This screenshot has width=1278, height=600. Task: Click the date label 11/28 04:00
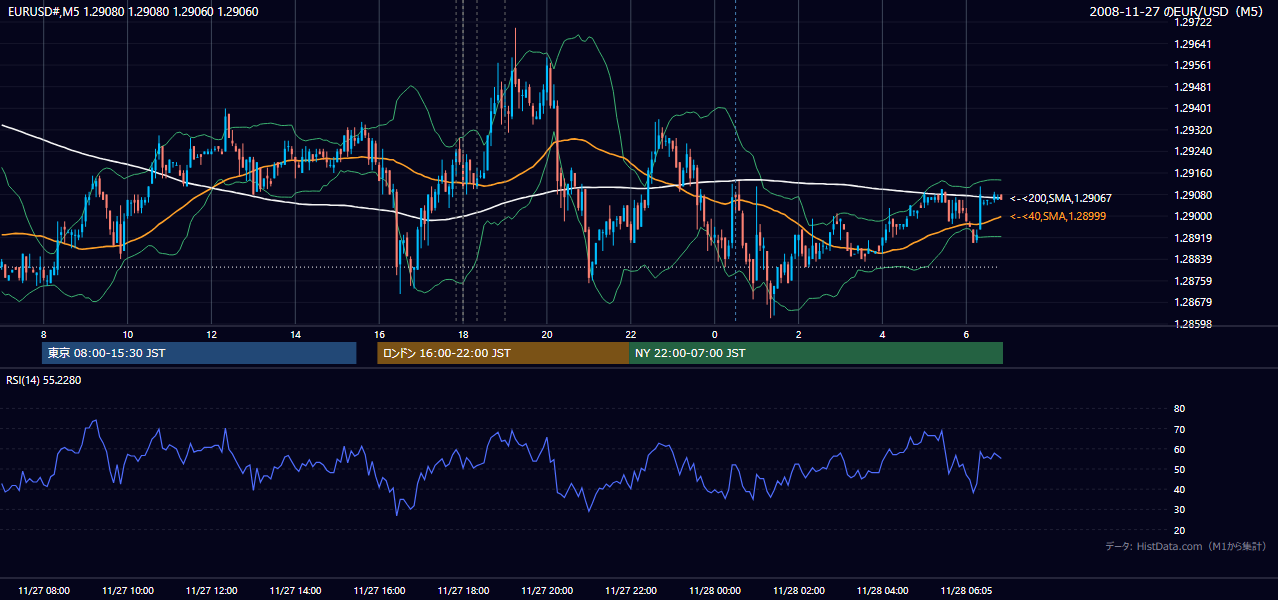click(883, 591)
